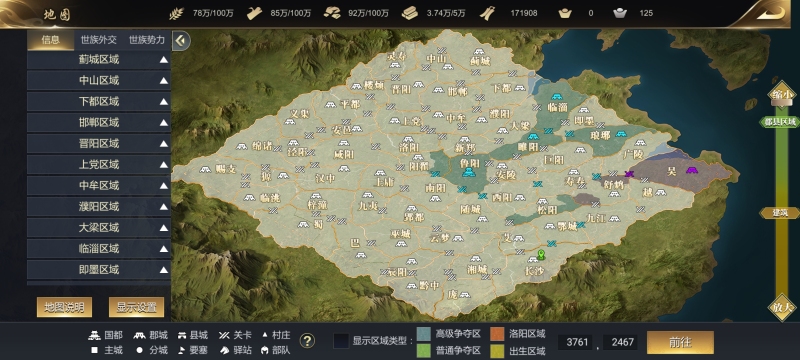
Task: Select the purple city icon in 吴
Action: tap(692, 170)
